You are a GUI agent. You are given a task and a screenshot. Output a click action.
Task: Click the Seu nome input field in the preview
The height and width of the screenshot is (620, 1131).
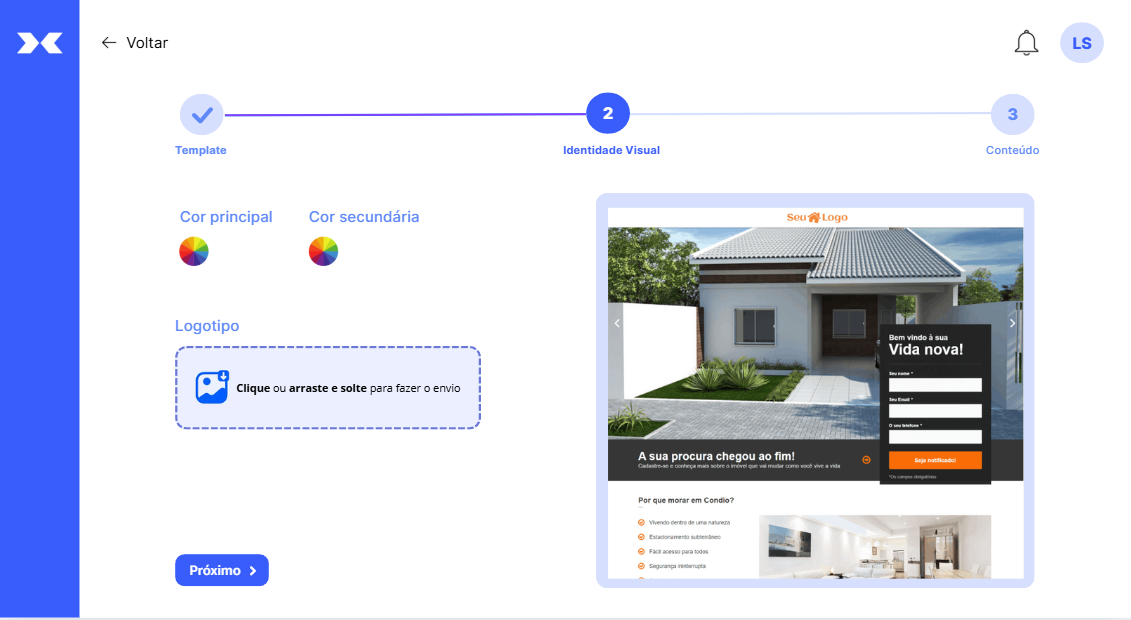click(934, 384)
